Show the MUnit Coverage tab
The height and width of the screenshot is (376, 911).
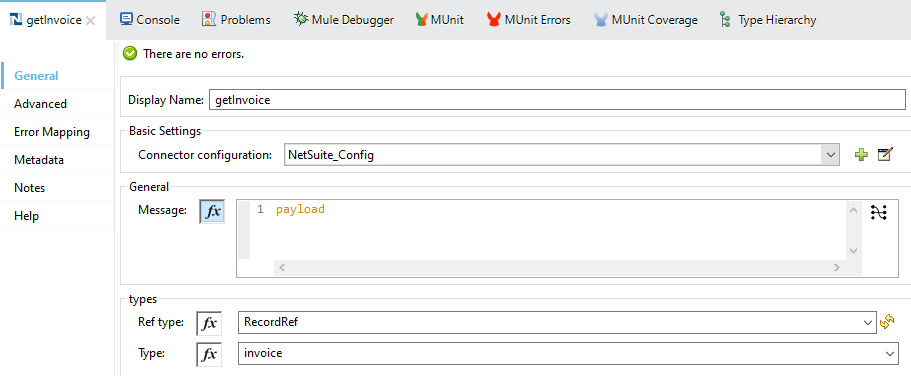tap(645, 20)
